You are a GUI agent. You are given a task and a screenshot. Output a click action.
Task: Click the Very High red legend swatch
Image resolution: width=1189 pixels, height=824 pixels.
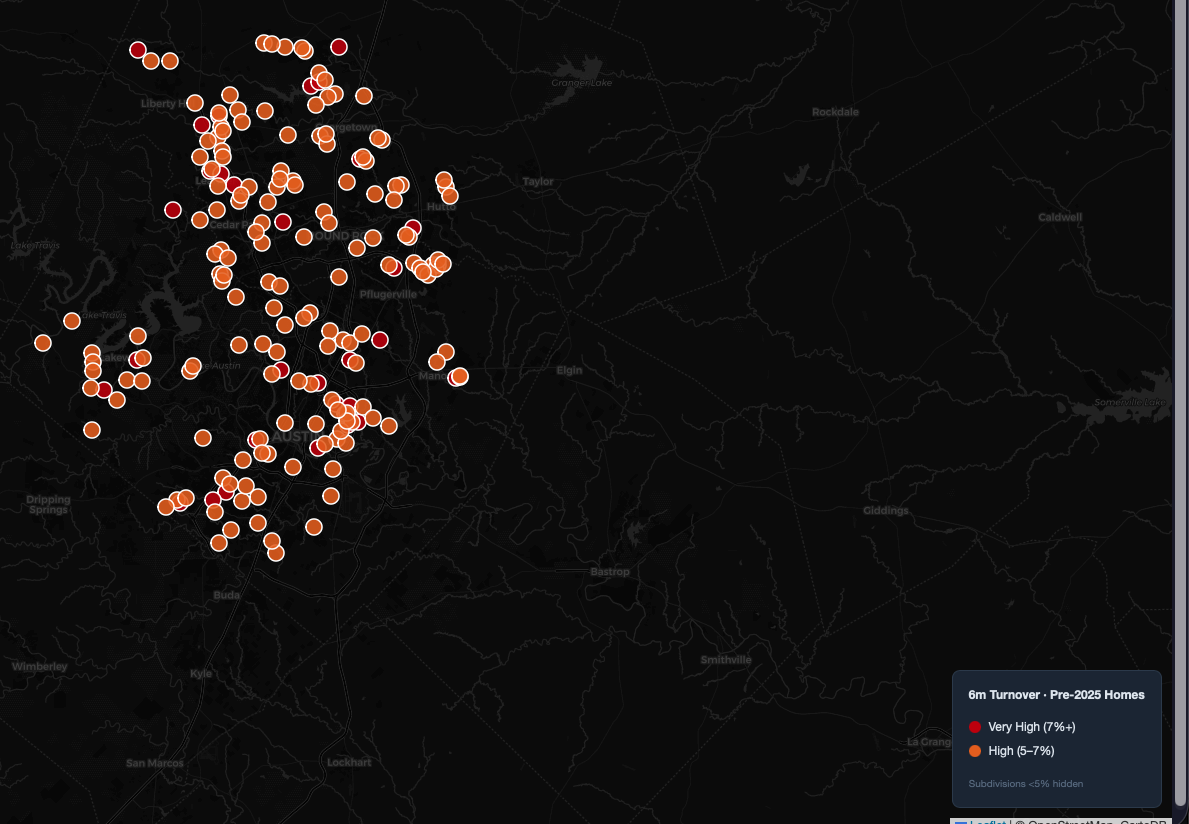coord(975,727)
